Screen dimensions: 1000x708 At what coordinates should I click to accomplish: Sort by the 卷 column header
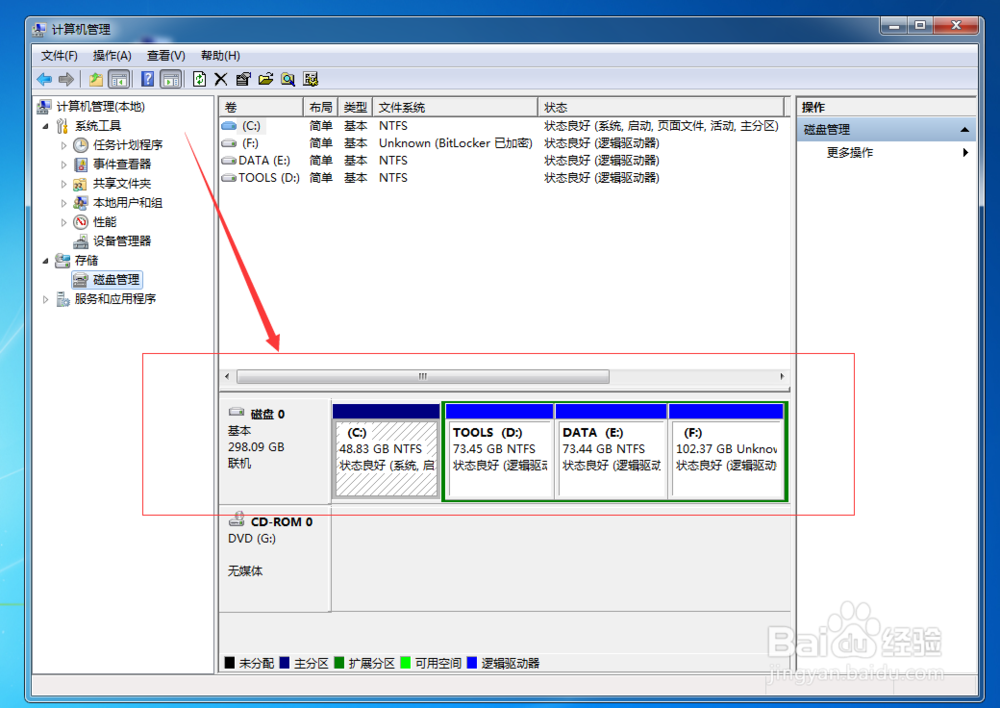point(261,107)
